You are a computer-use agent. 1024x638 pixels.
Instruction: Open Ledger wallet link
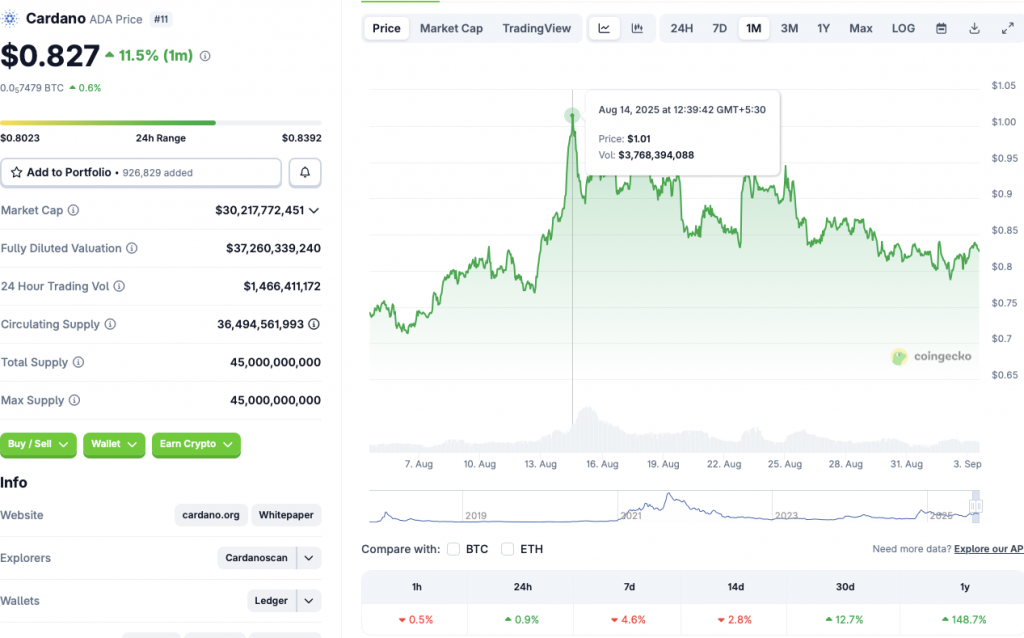(x=271, y=601)
